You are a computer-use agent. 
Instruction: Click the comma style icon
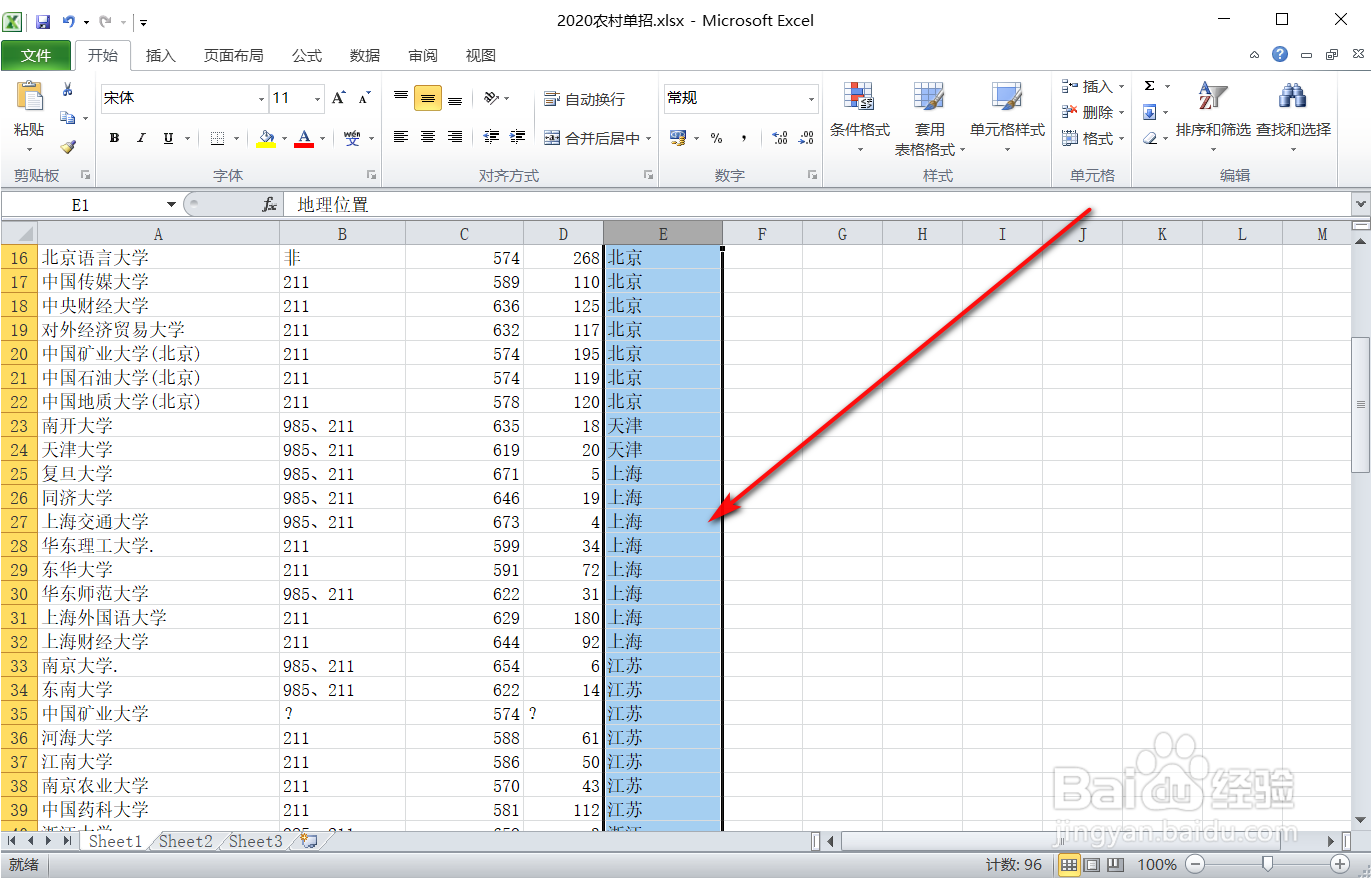click(744, 138)
